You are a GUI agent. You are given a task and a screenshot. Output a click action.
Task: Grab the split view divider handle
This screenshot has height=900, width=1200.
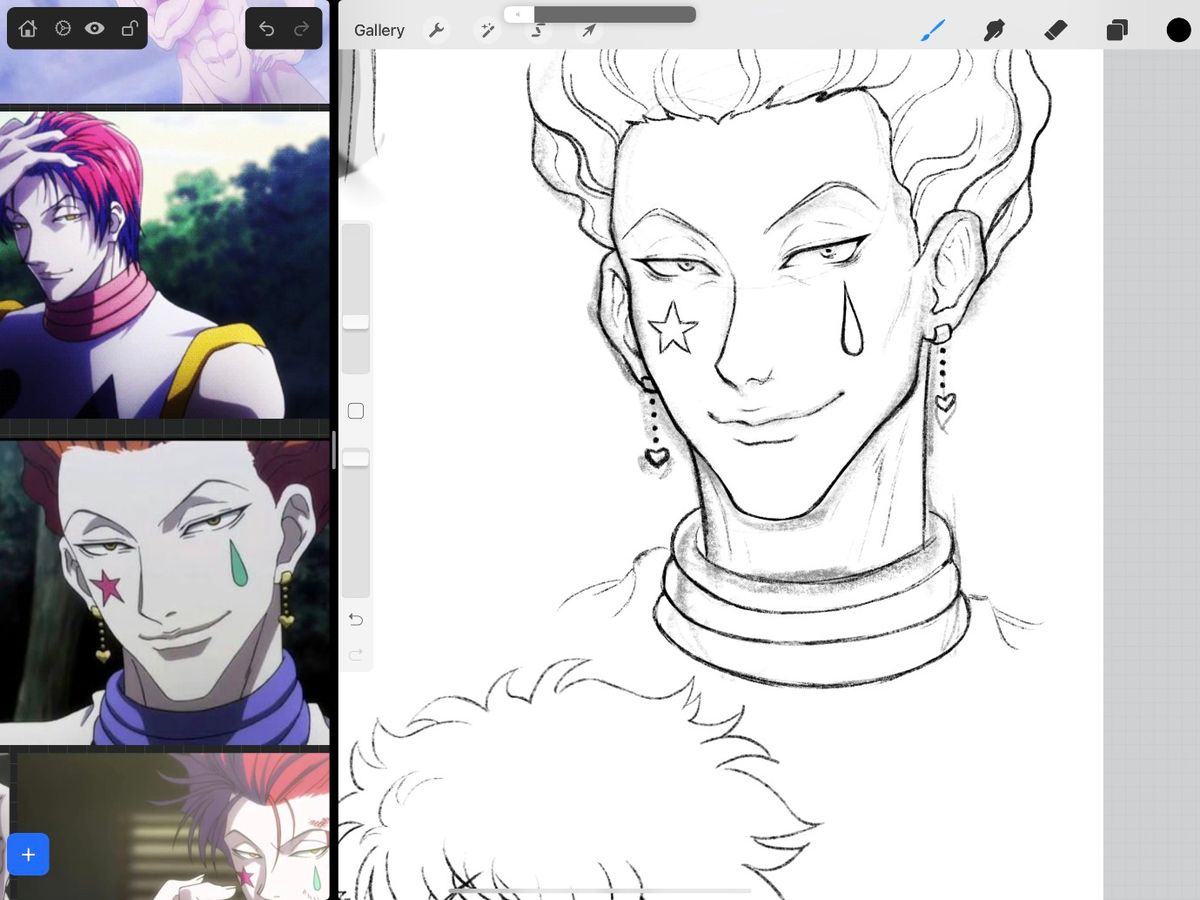[334, 450]
